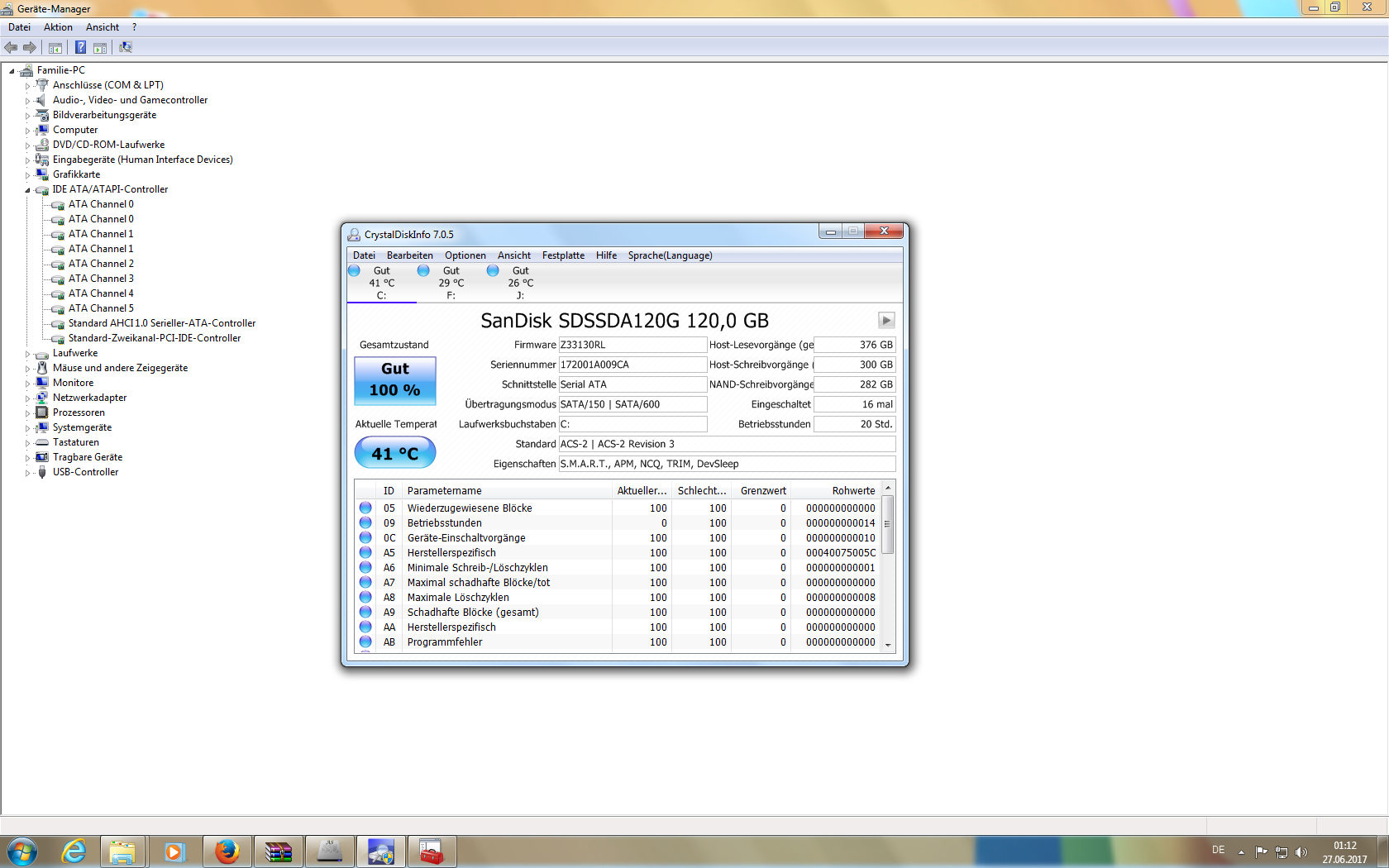Launch Internet Explorer from the taskbar

(74, 851)
